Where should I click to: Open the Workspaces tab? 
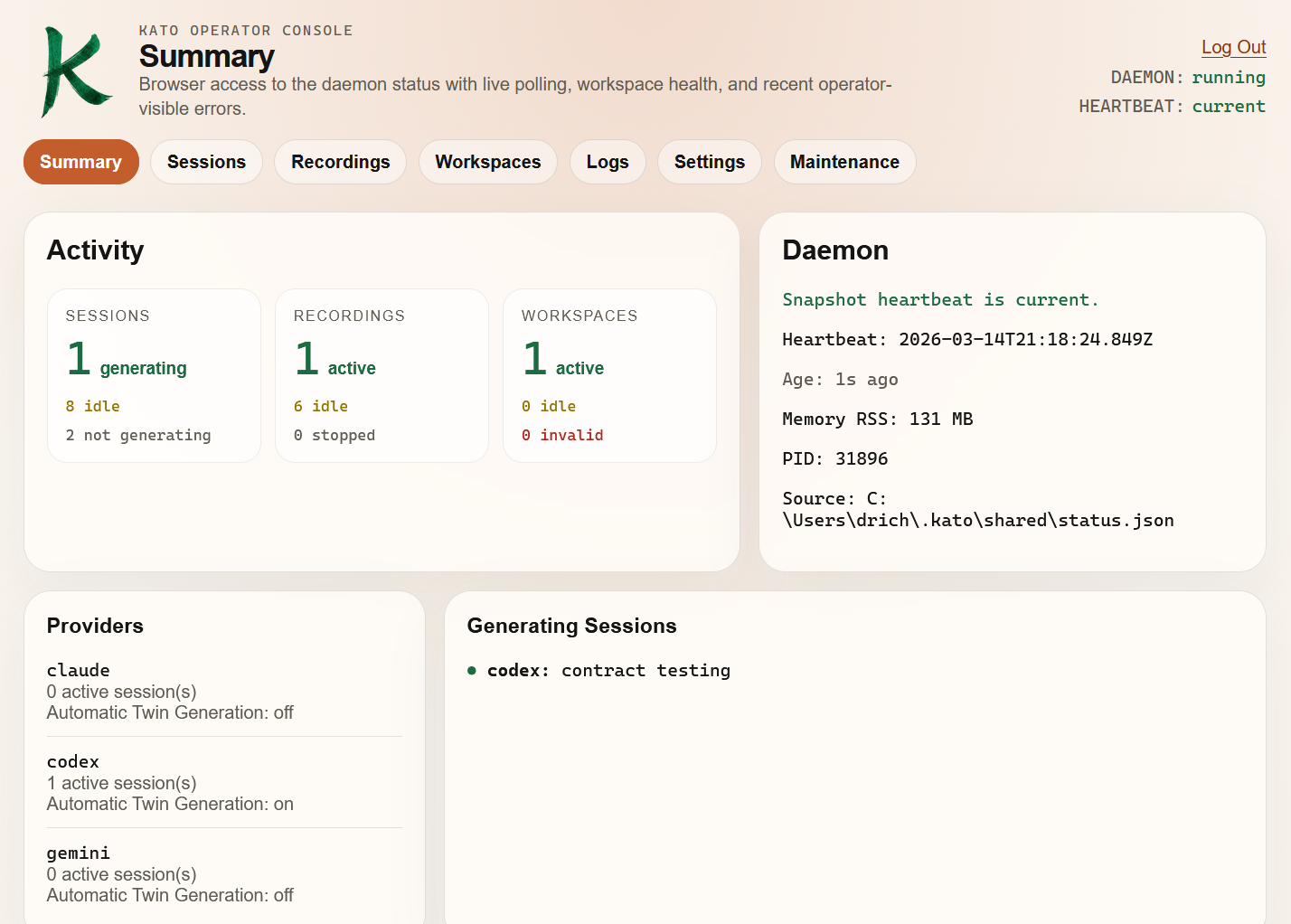488,162
